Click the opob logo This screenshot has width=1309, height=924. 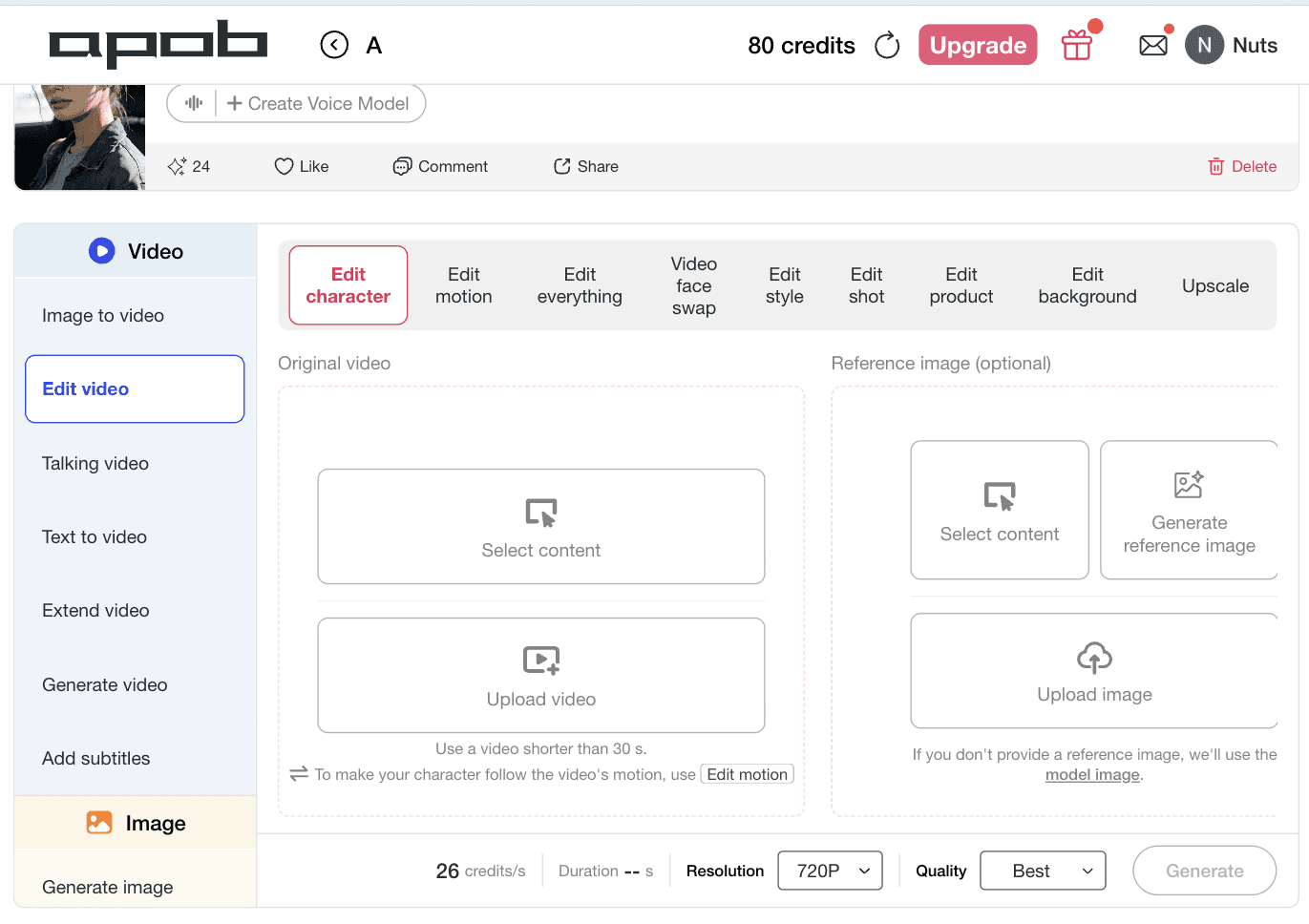click(158, 44)
